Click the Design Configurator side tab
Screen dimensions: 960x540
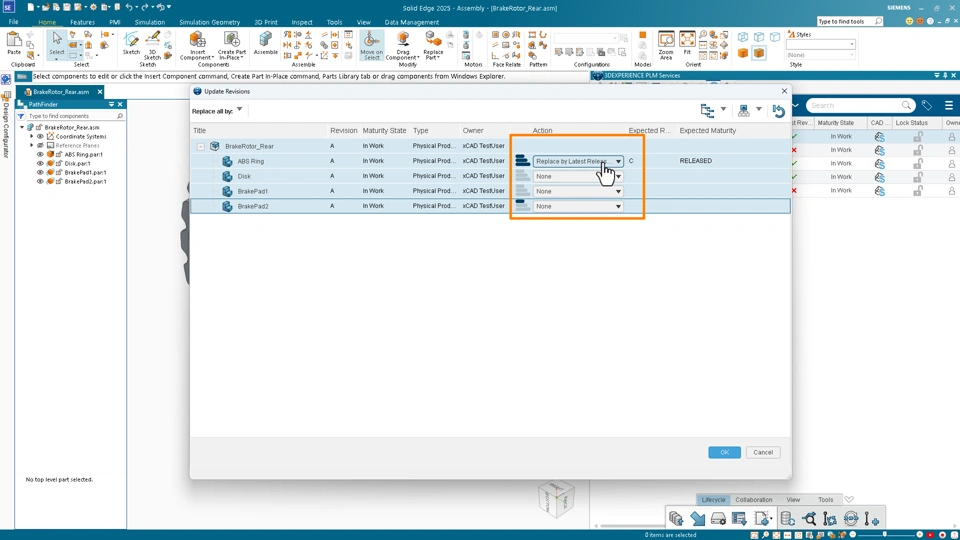(x=7, y=126)
